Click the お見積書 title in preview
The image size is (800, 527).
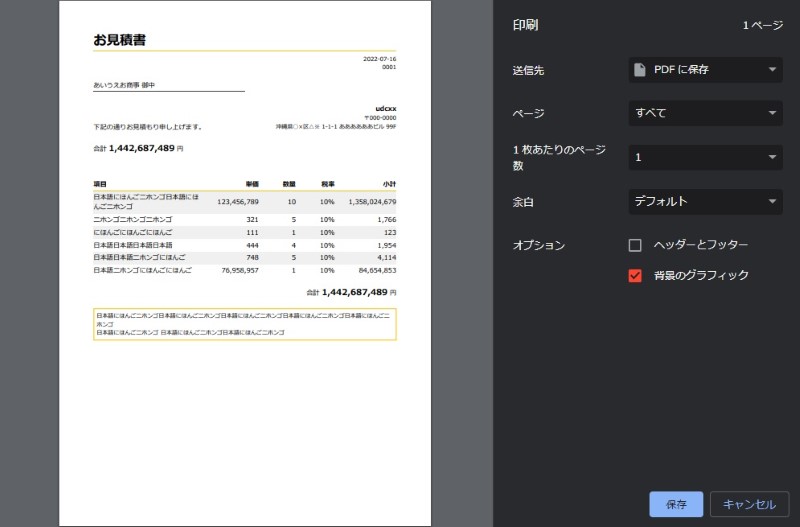121,40
